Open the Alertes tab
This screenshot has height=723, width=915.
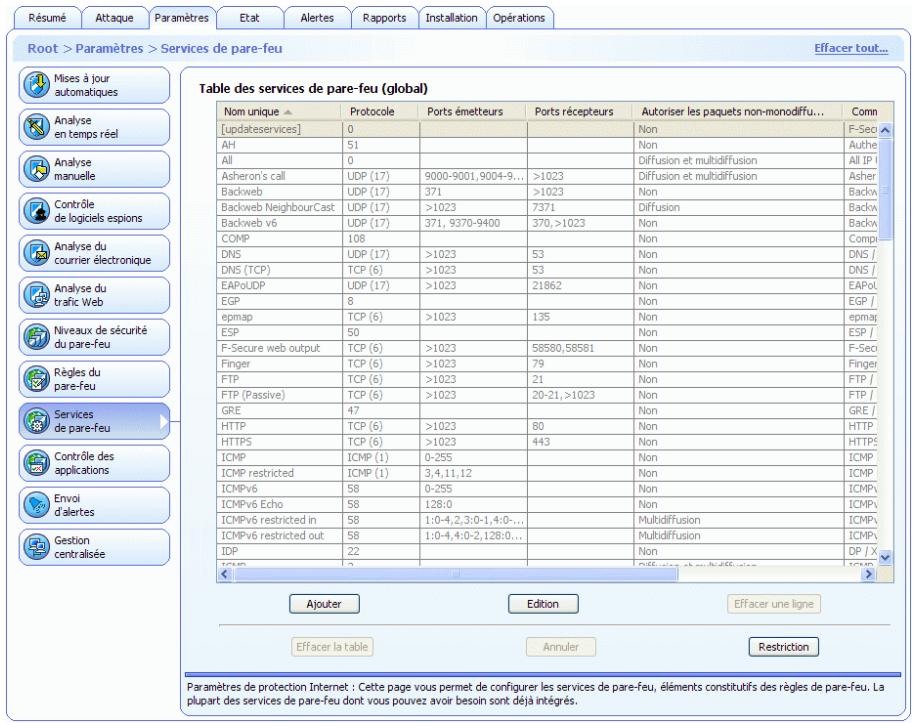317,18
